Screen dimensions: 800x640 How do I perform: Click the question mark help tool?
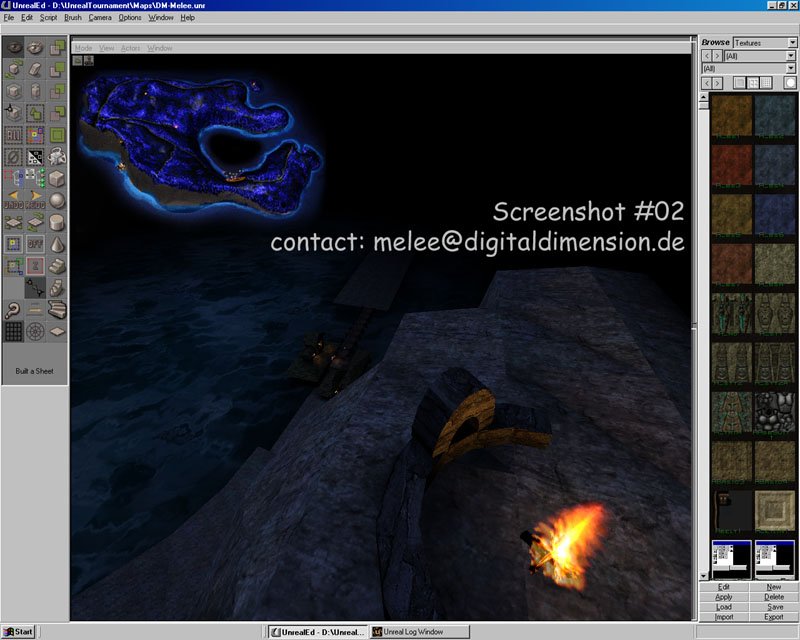[x=13, y=310]
